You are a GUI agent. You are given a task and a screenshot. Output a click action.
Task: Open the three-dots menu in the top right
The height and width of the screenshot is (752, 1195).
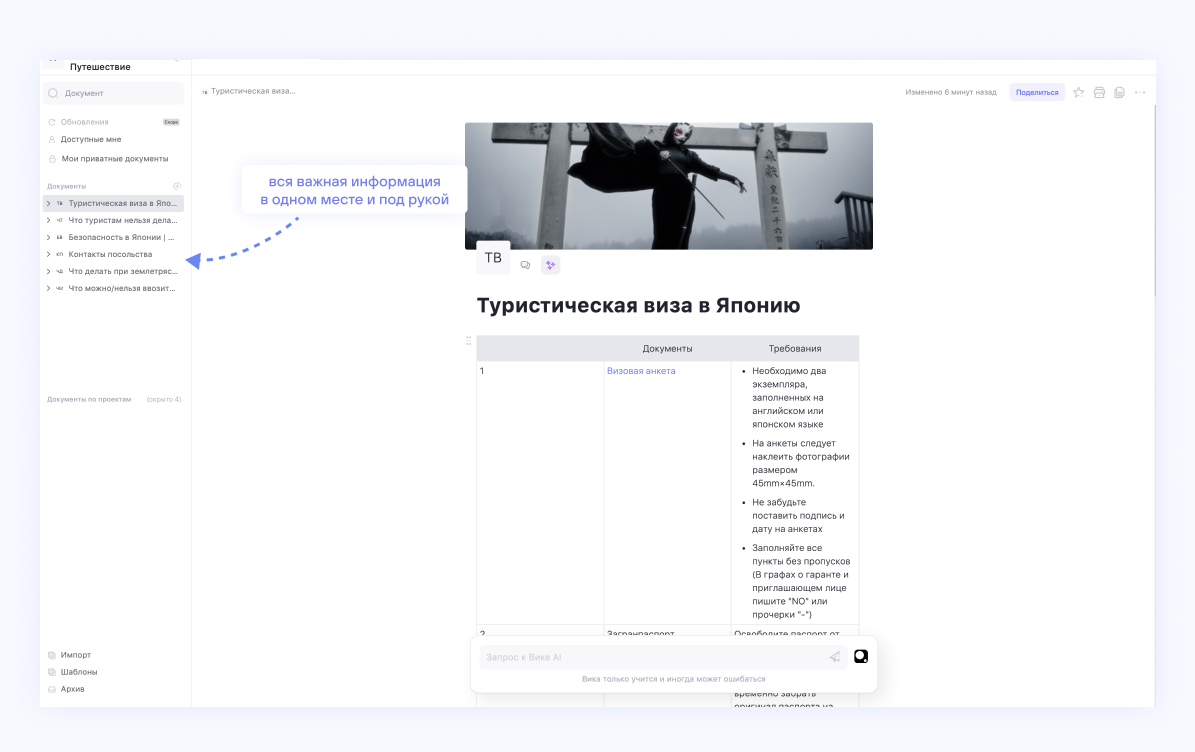1139,91
